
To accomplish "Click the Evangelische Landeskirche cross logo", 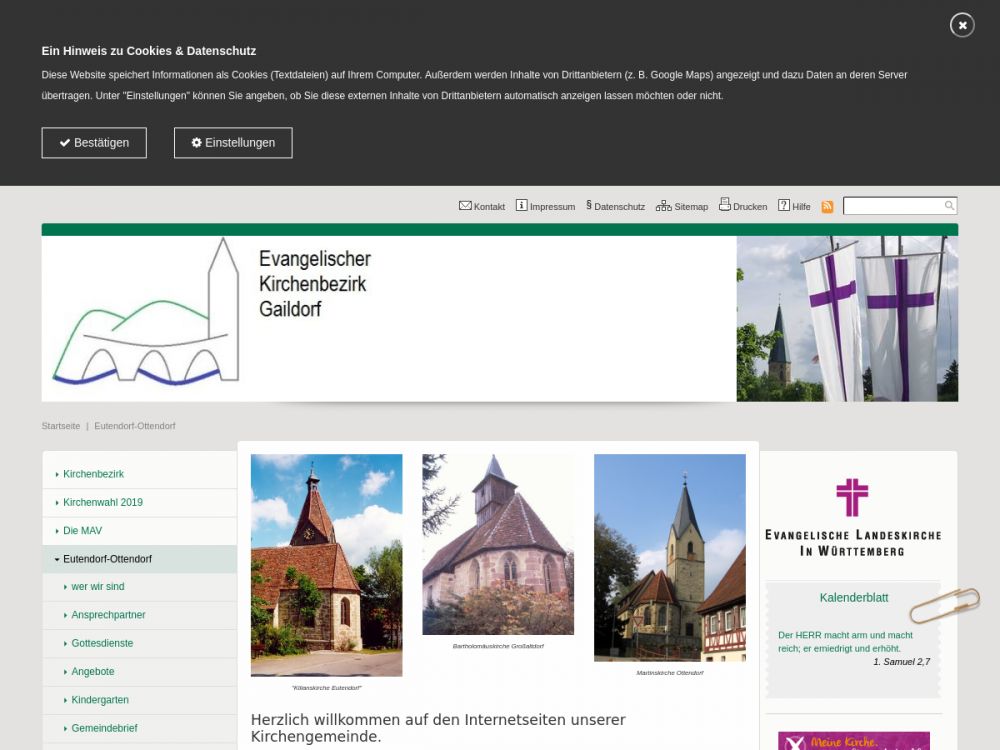I will [x=852, y=497].
